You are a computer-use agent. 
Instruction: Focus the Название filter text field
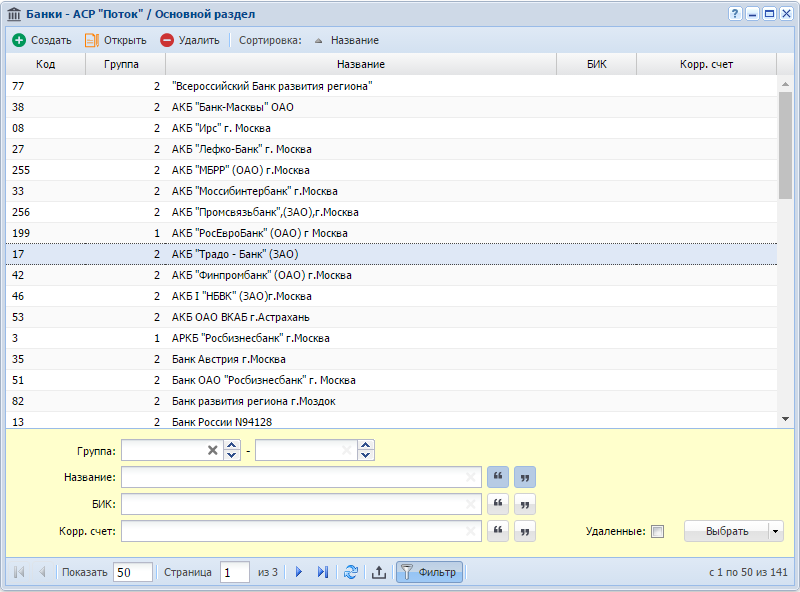(x=301, y=477)
